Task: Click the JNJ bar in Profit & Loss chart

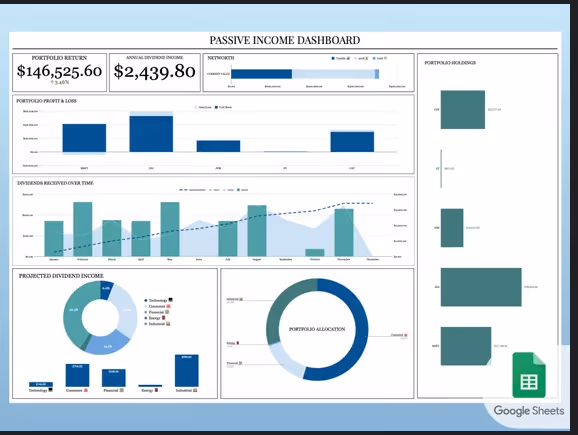Action: (x=151, y=134)
